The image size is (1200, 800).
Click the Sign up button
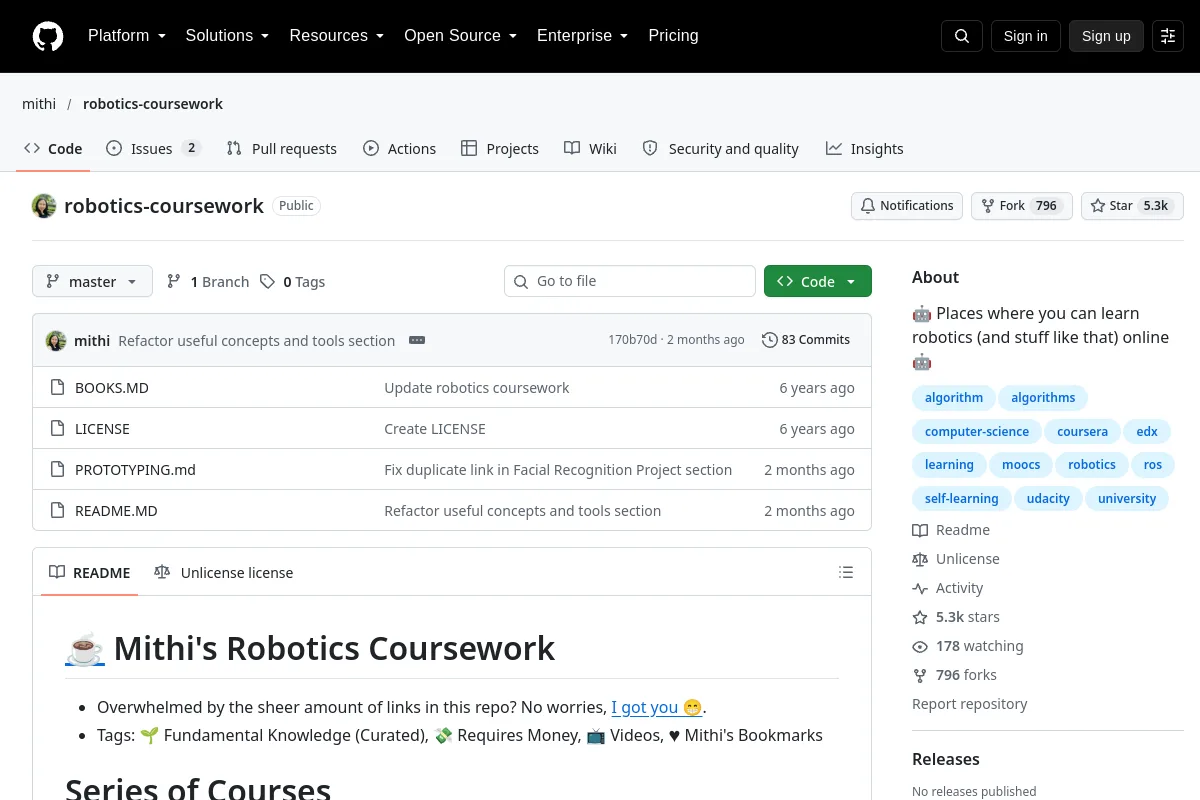point(1106,36)
